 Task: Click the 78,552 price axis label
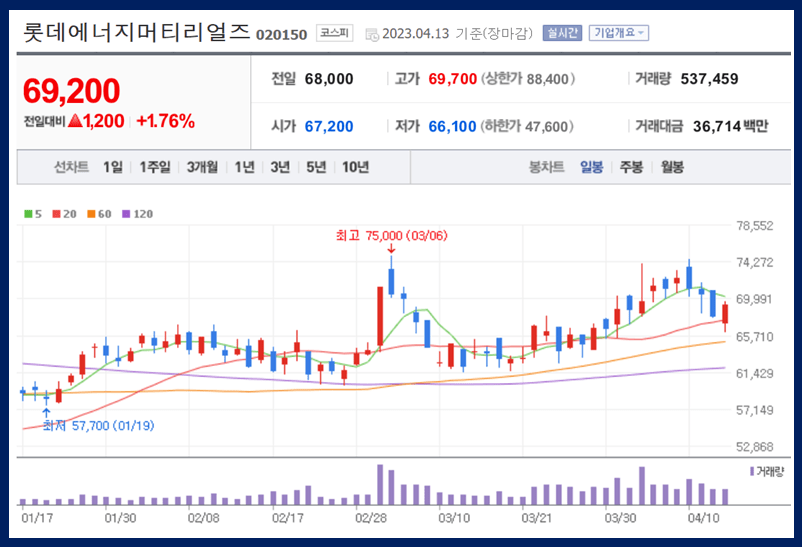pyautogui.click(x=754, y=226)
